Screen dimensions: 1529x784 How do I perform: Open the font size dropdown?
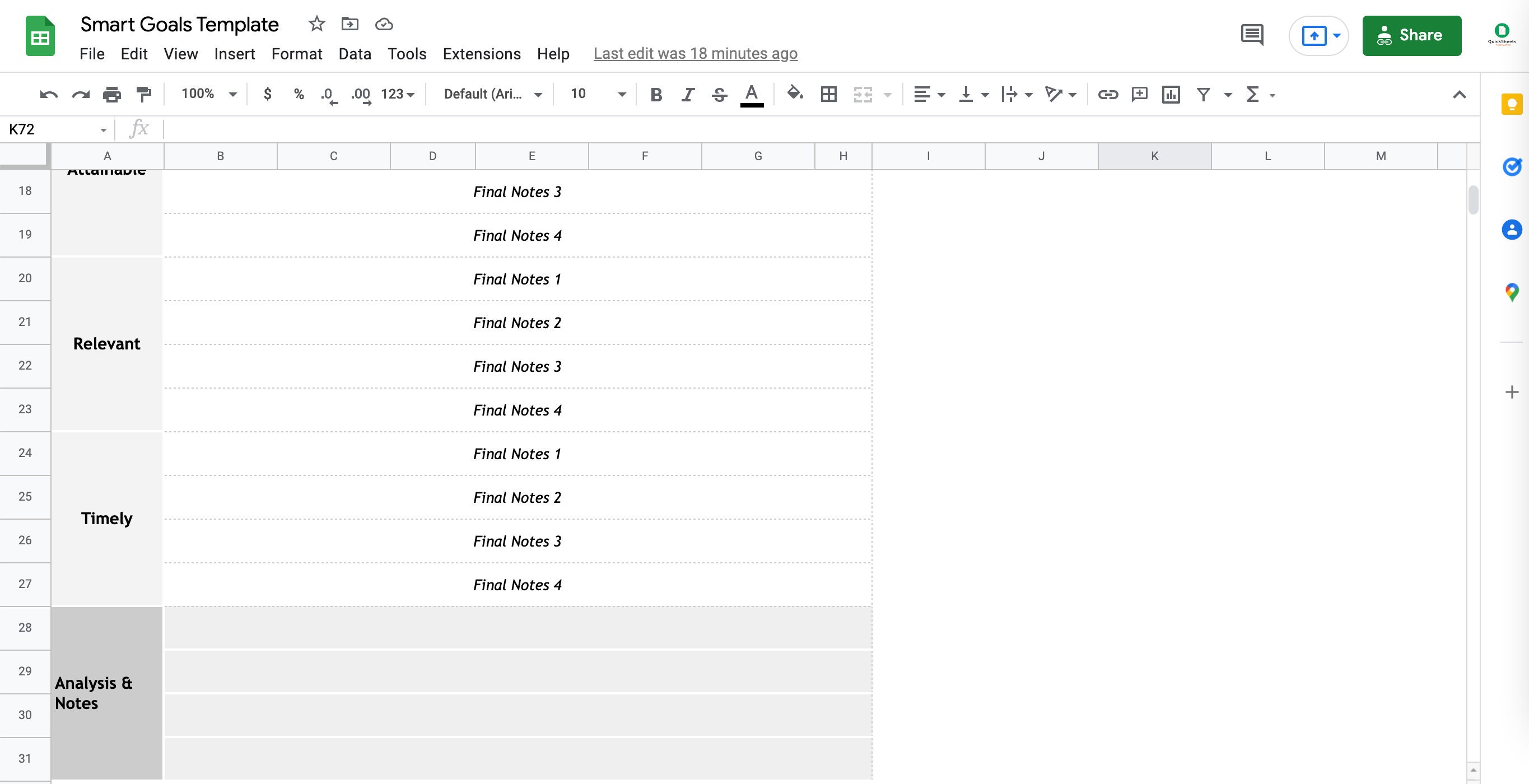tap(621, 94)
